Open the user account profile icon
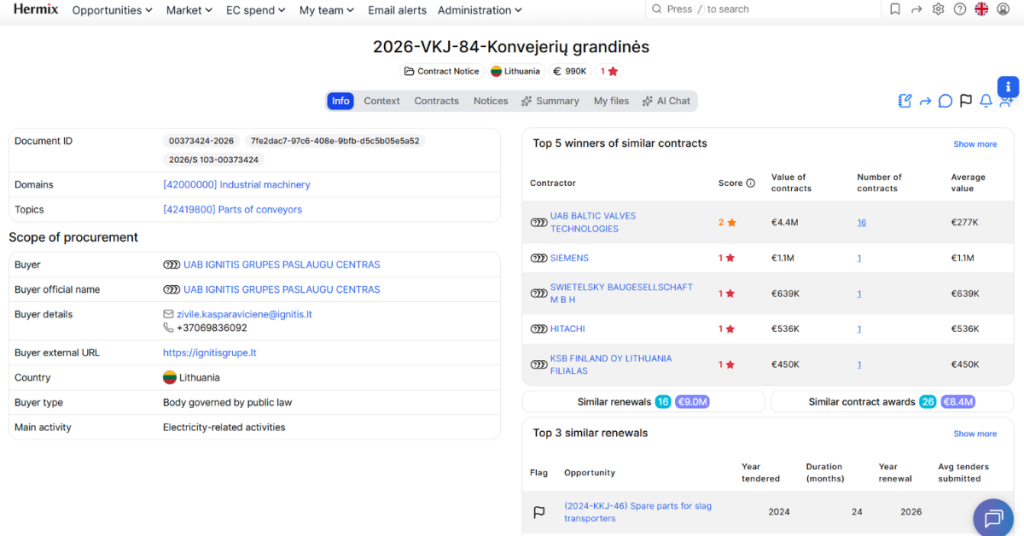This screenshot has height=536, width=1024. (1003, 9)
